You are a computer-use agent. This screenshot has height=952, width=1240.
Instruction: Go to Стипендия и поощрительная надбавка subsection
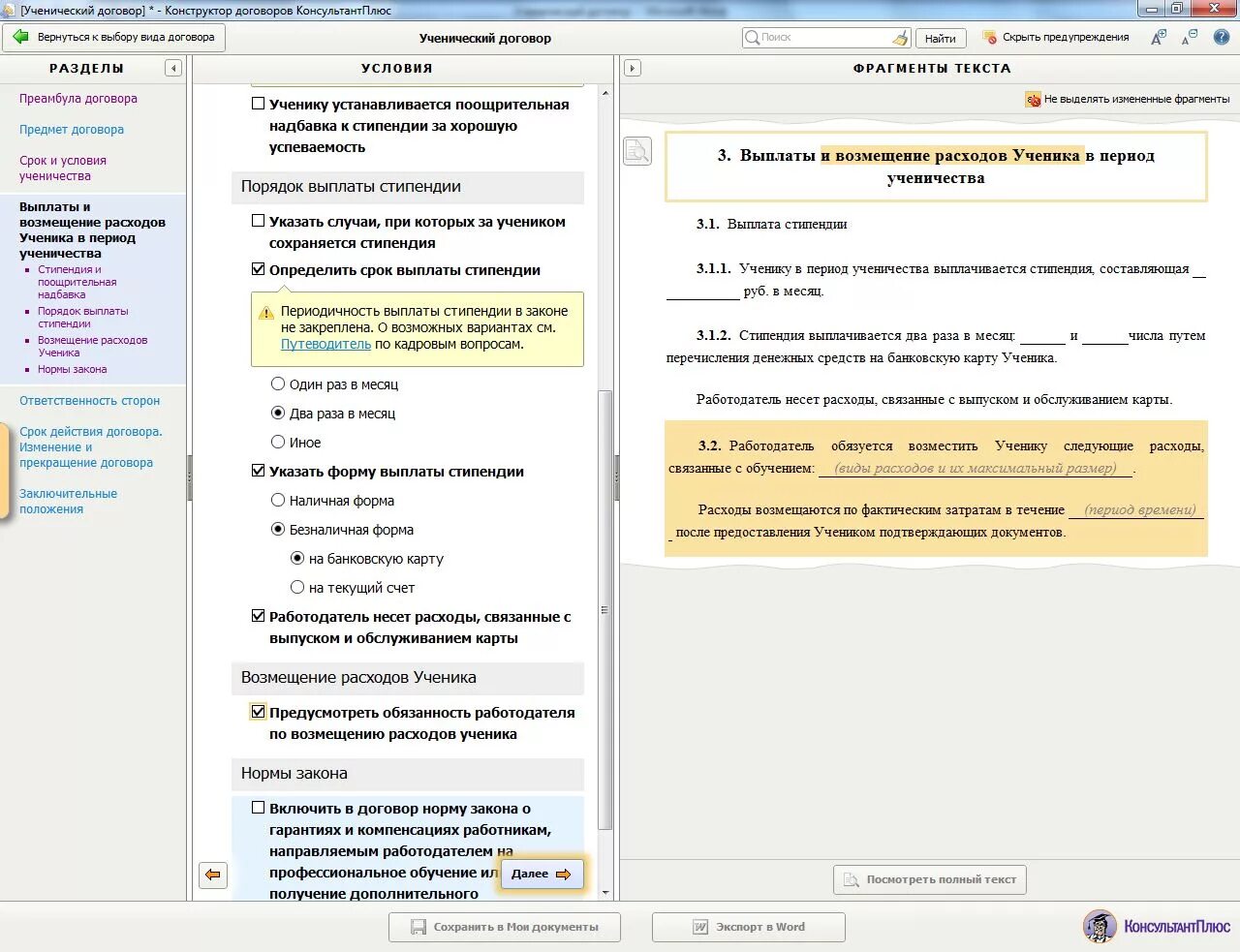click(77, 282)
